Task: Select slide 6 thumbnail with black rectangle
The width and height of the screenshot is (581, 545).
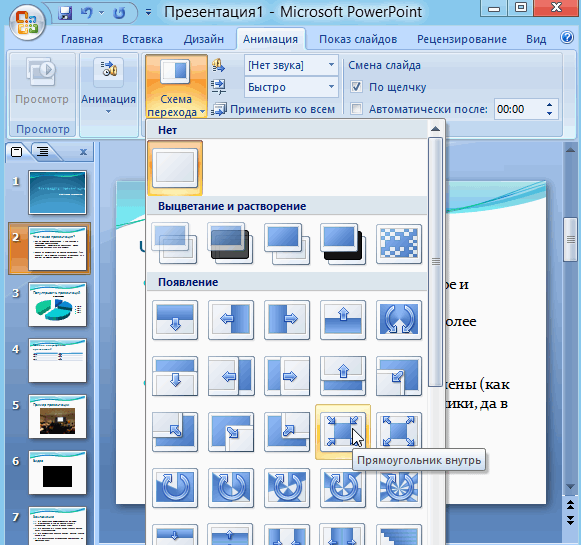Action: click(x=57, y=472)
